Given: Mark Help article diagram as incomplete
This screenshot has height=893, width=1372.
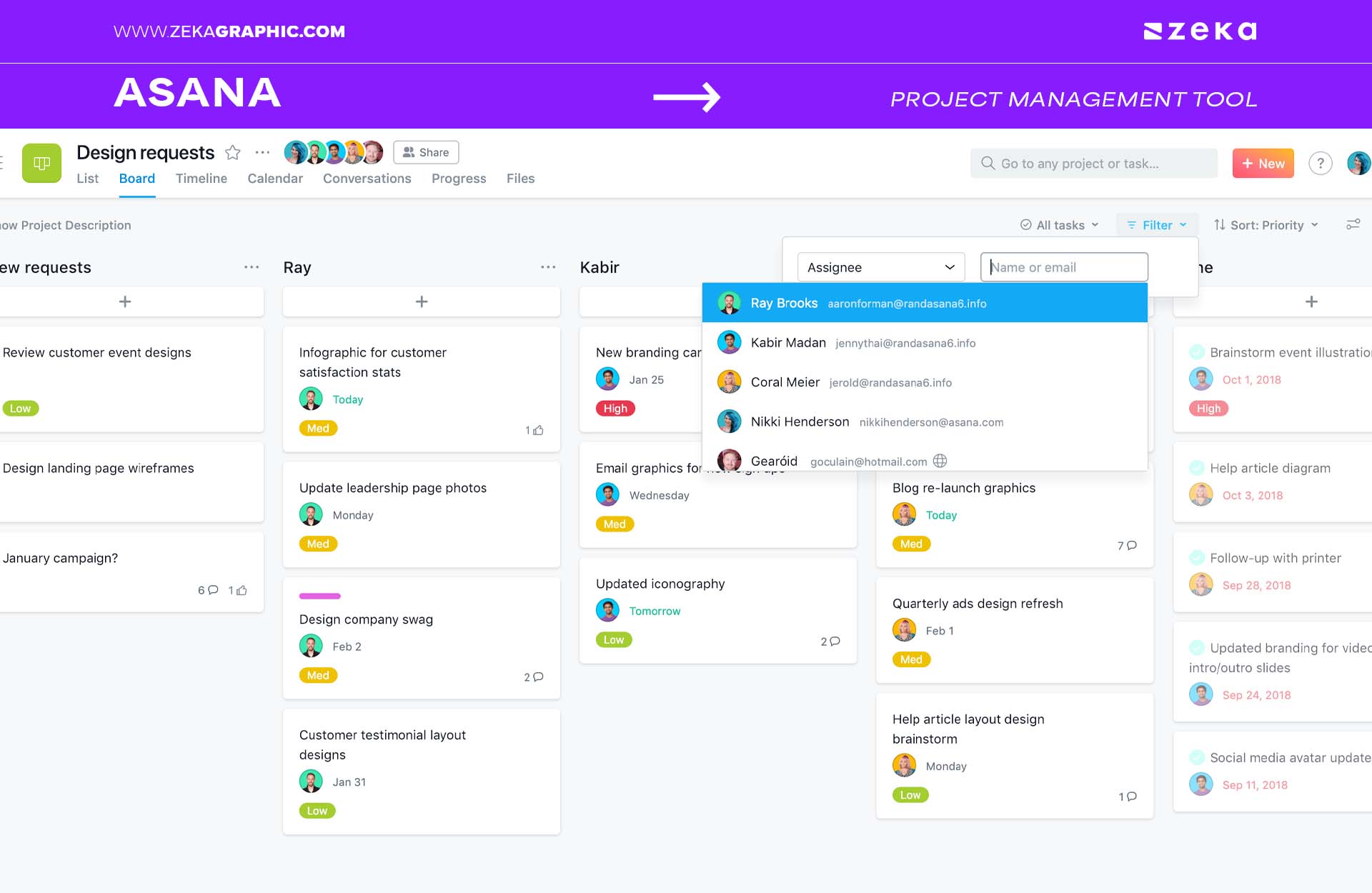Looking at the screenshot, I should click(1197, 468).
